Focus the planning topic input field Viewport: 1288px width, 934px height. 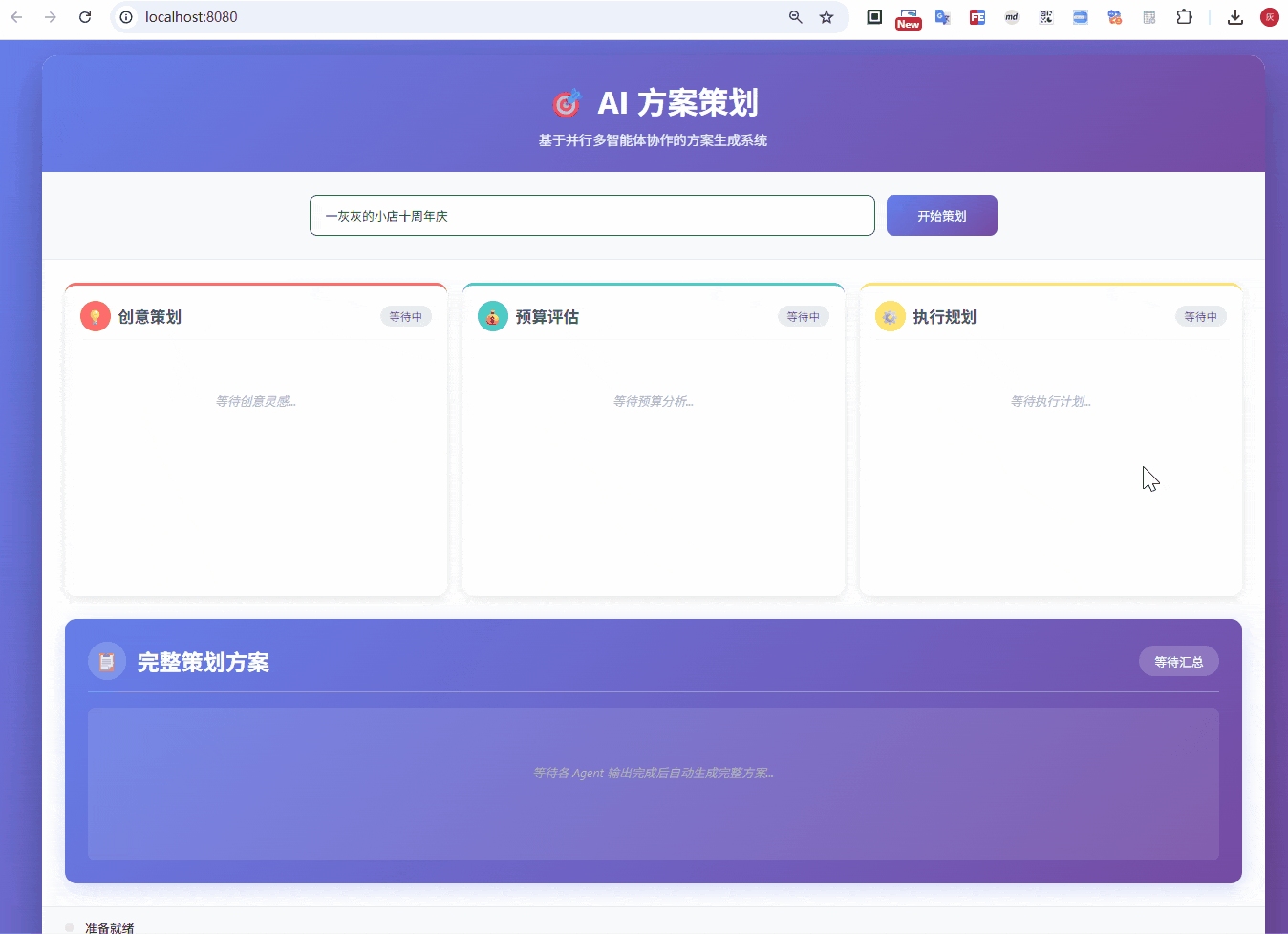[591, 216]
